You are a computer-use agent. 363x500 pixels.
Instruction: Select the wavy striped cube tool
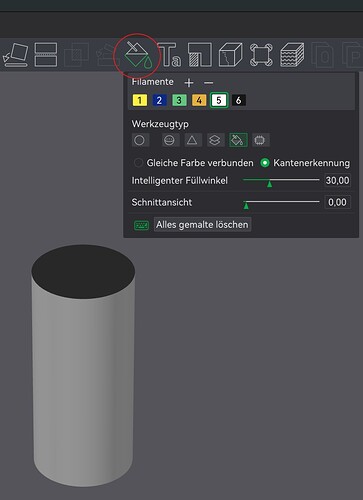coord(292,55)
